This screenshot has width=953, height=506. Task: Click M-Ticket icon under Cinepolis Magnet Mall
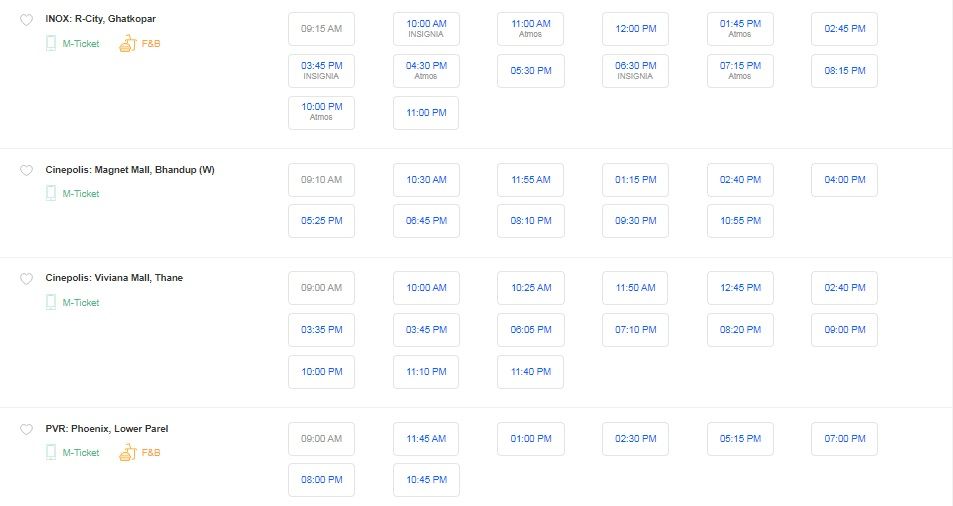[51, 194]
